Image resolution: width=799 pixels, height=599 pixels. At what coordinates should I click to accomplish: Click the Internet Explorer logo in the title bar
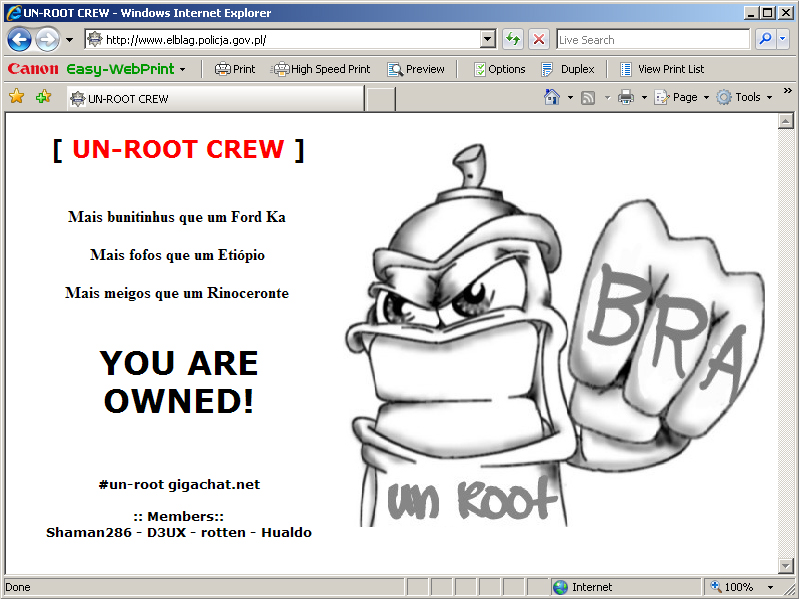(14, 13)
